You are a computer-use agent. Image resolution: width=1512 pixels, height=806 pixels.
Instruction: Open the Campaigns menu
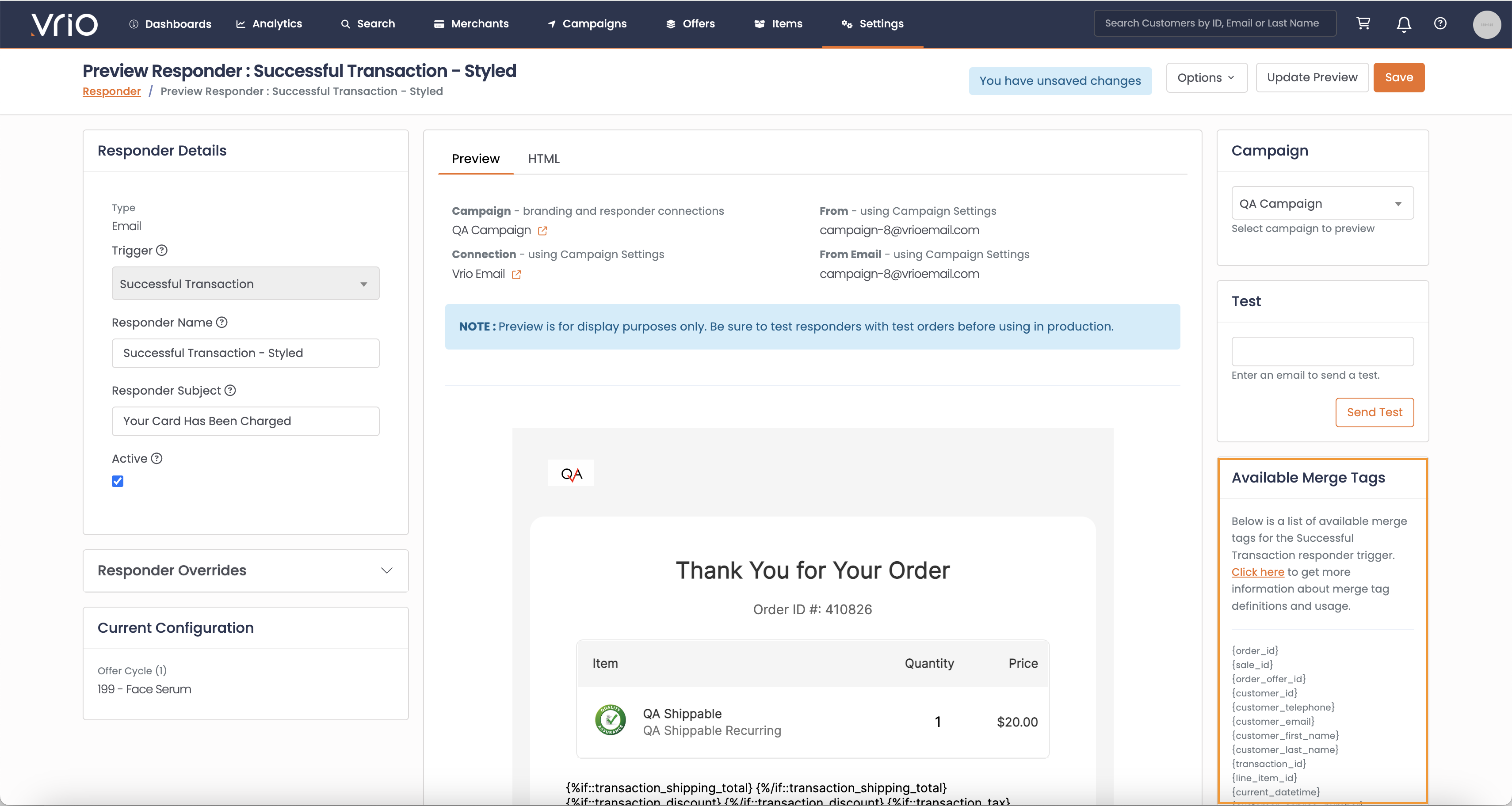(x=587, y=23)
